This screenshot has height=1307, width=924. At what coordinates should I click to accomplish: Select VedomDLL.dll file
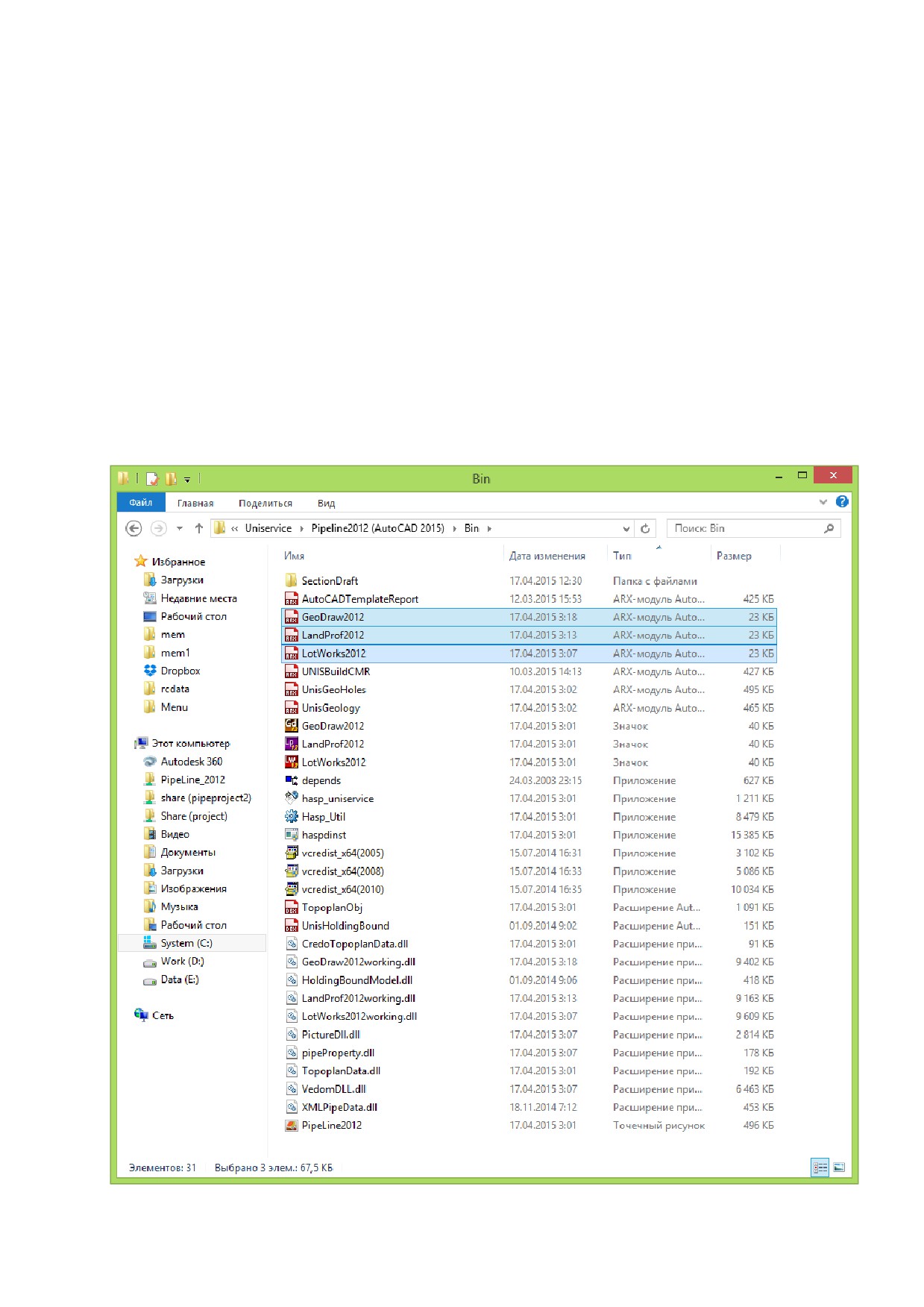pos(529,1089)
